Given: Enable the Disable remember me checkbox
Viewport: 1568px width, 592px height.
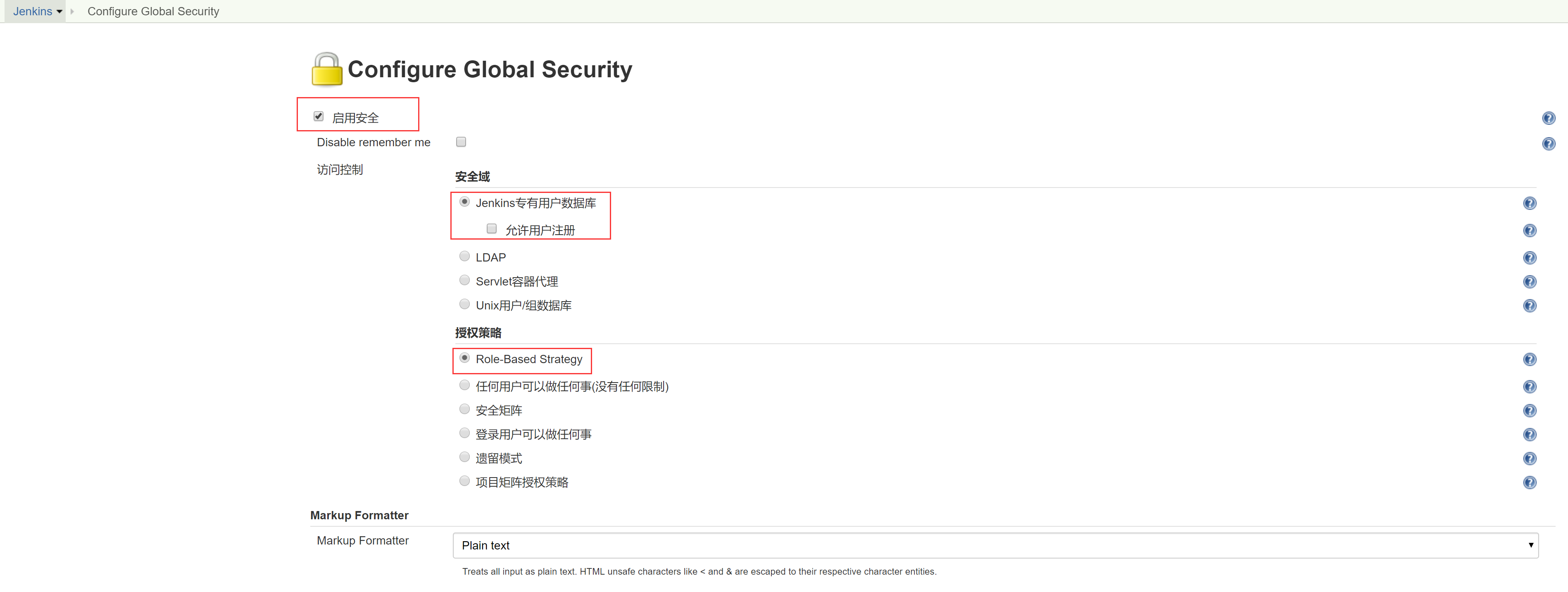Looking at the screenshot, I should pyautogui.click(x=461, y=142).
